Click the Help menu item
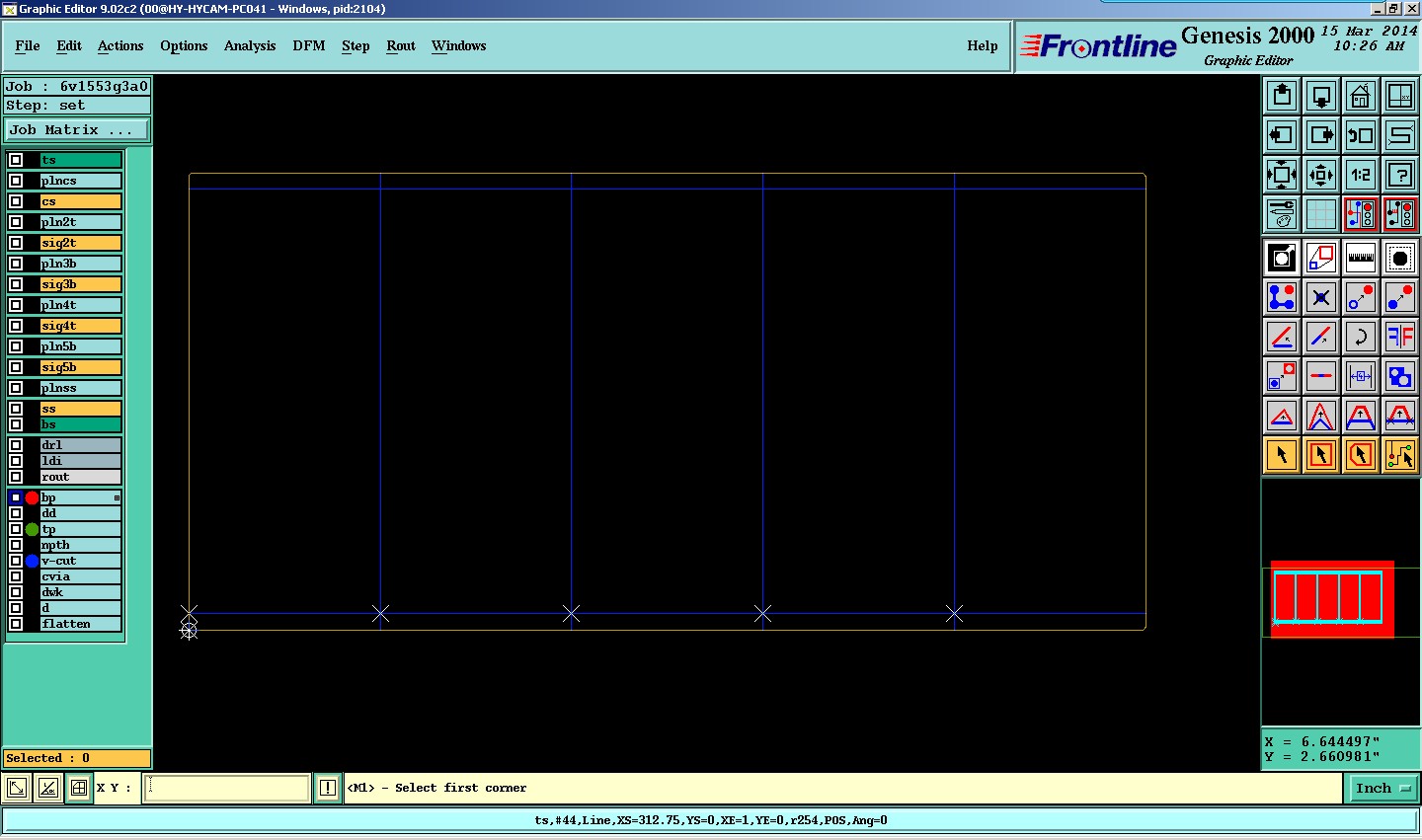Image resolution: width=1422 pixels, height=840 pixels. 983,45
